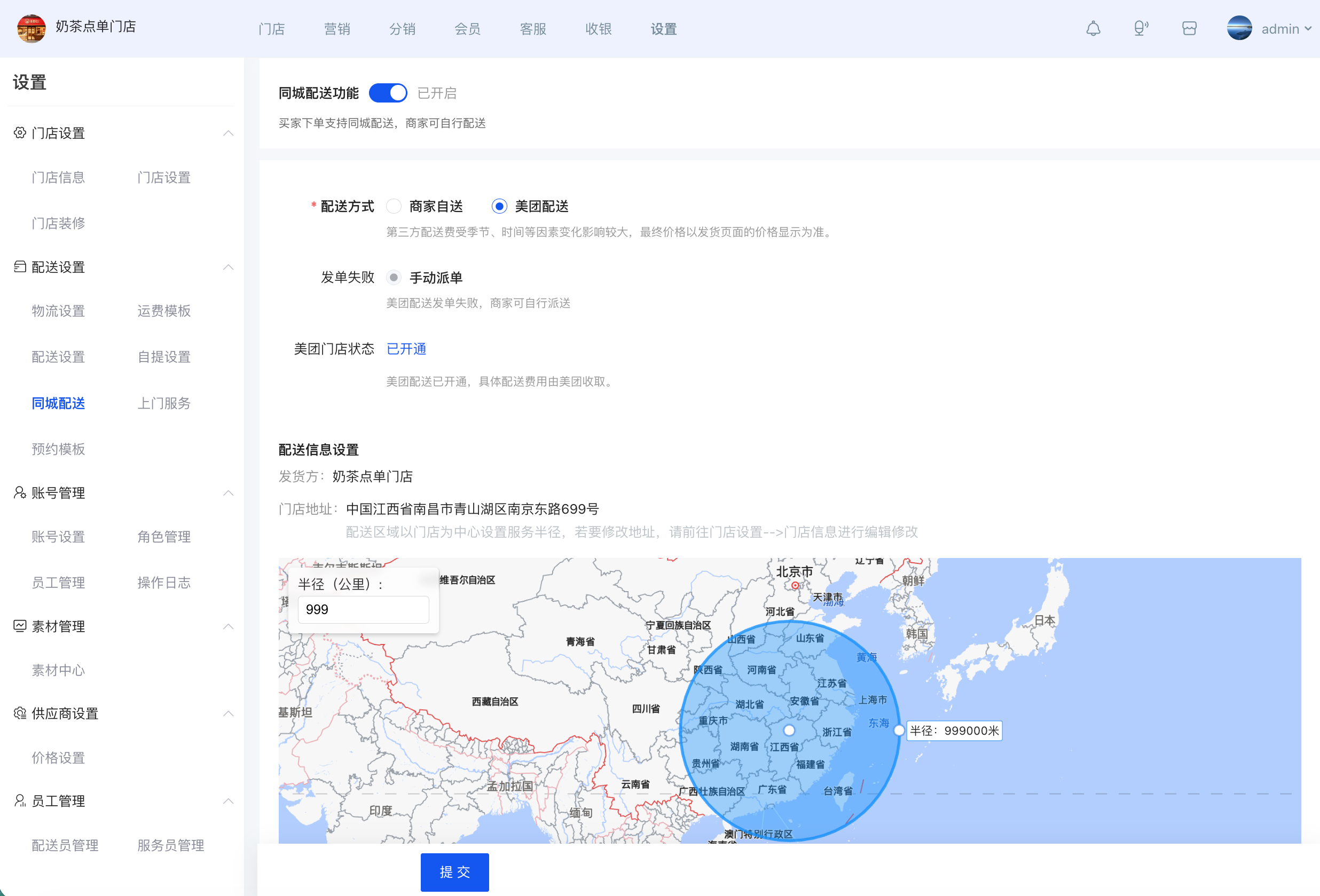Open 运费模板 in the sidebar
This screenshot has height=896, width=1320.
[x=163, y=311]
